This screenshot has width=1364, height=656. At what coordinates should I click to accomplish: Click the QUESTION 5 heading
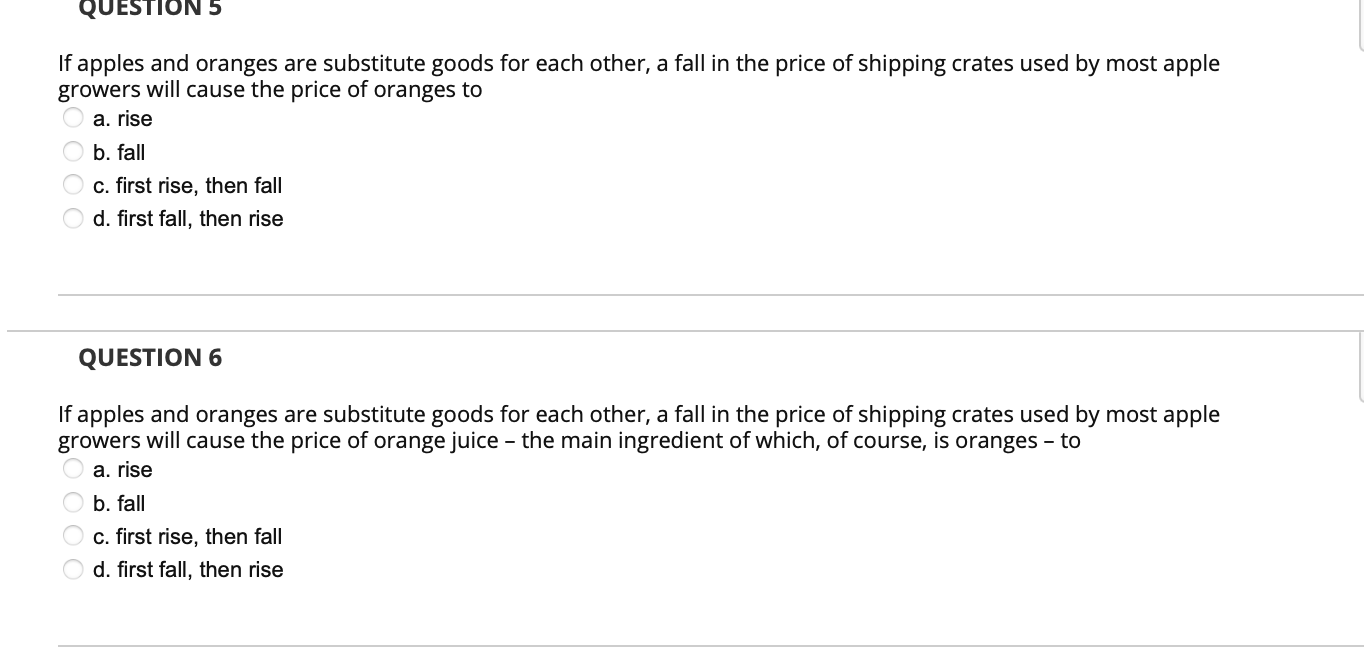pos(149,9)
